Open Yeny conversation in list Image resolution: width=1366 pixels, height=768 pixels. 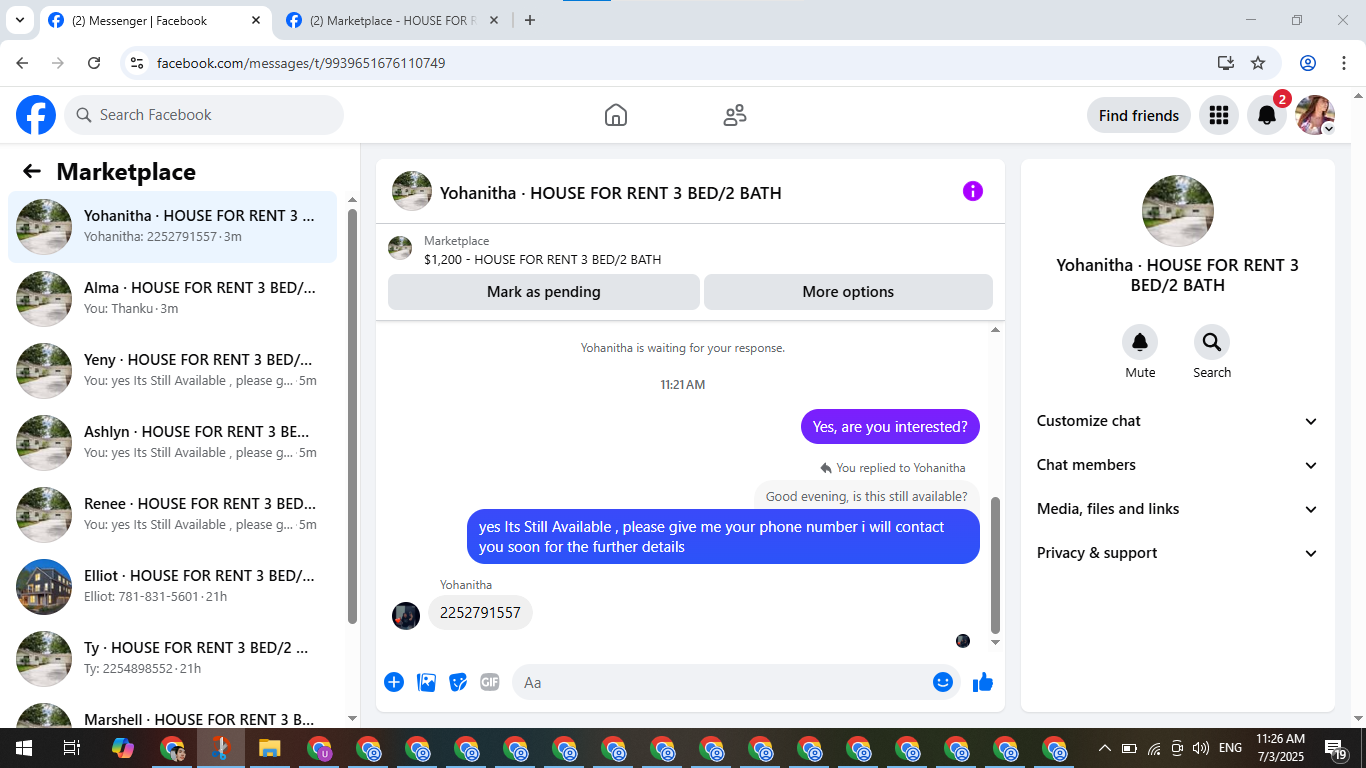point(173,371)
